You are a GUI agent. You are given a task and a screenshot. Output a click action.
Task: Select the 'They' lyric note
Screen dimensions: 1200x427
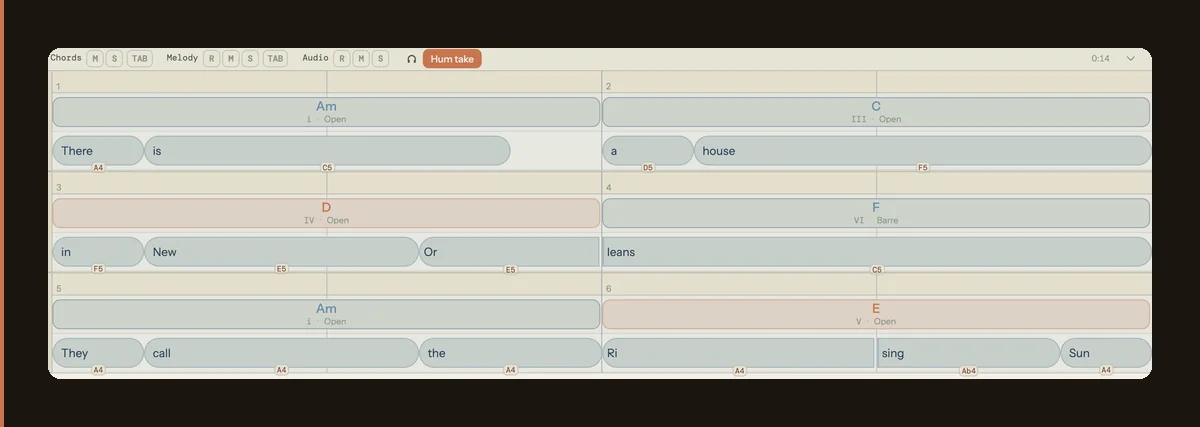[98, 353]
